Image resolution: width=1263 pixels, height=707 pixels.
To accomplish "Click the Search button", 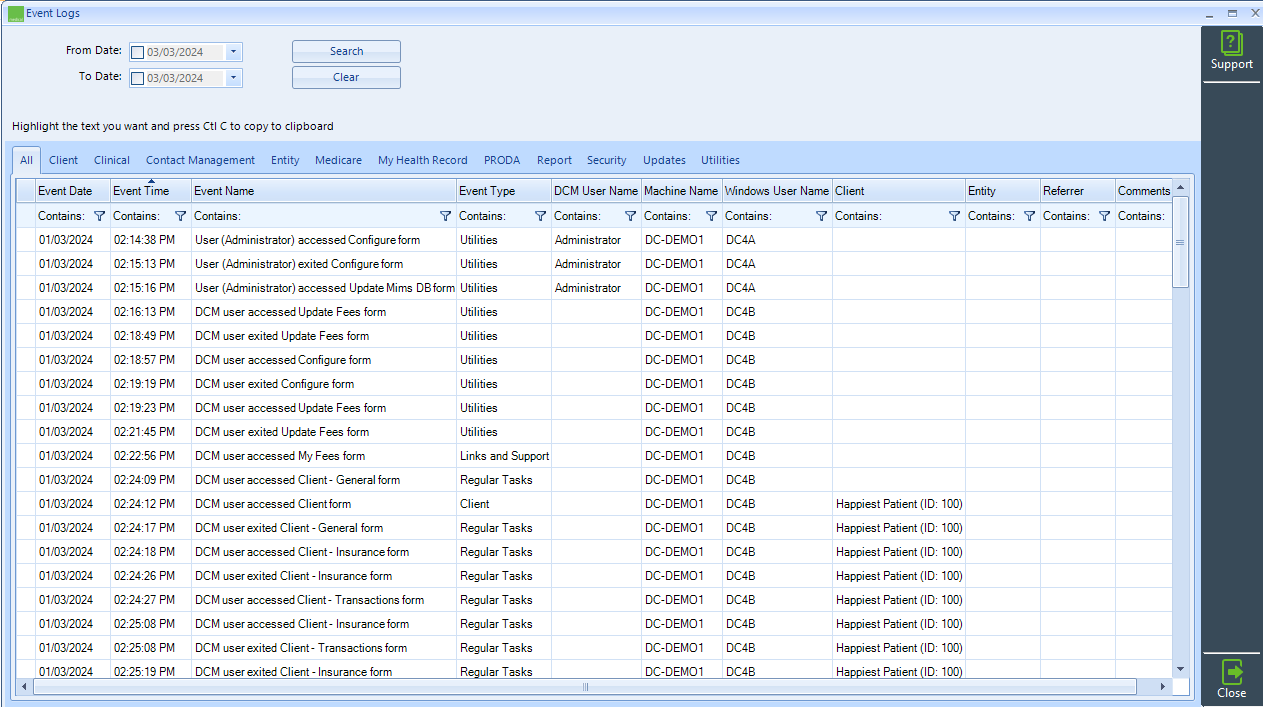I will tap(345, 51).
